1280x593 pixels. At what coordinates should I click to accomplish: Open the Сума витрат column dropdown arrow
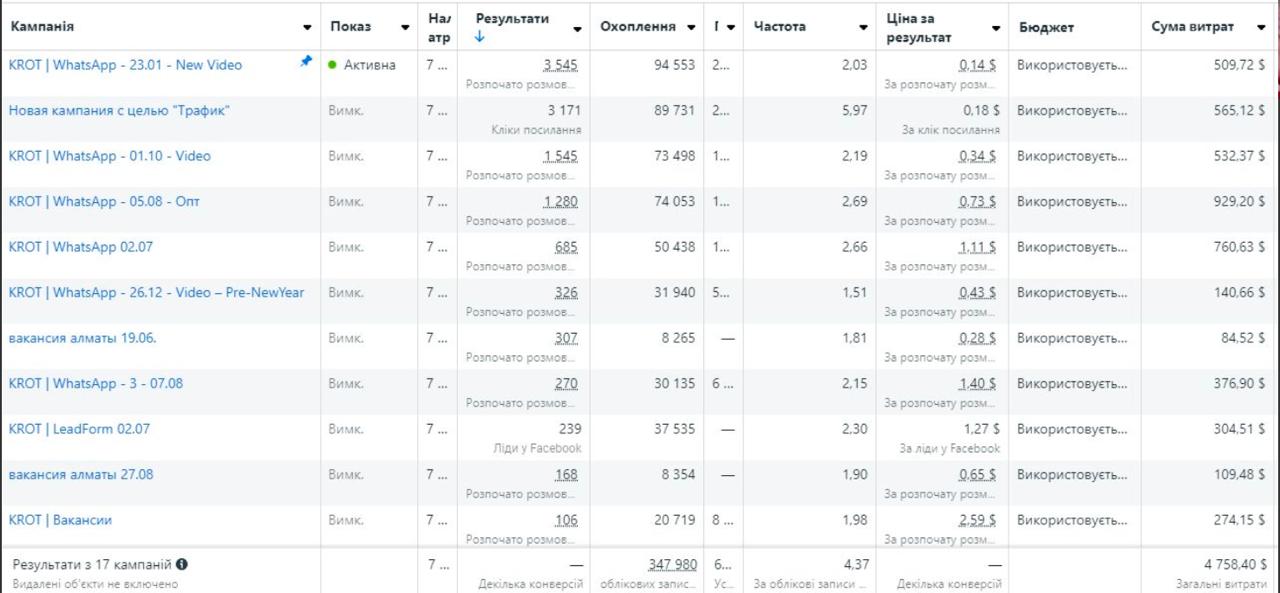[1260, 28]
